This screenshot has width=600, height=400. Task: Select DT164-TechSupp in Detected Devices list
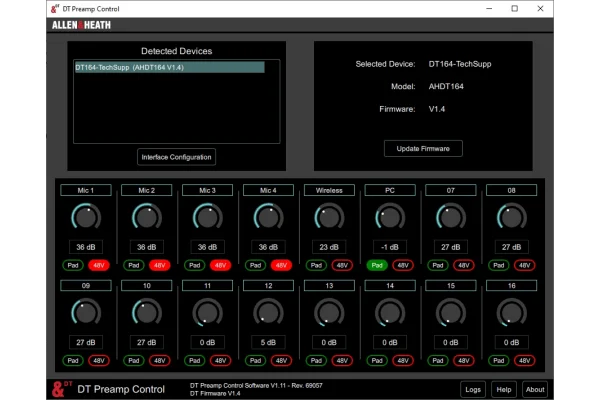170,67
